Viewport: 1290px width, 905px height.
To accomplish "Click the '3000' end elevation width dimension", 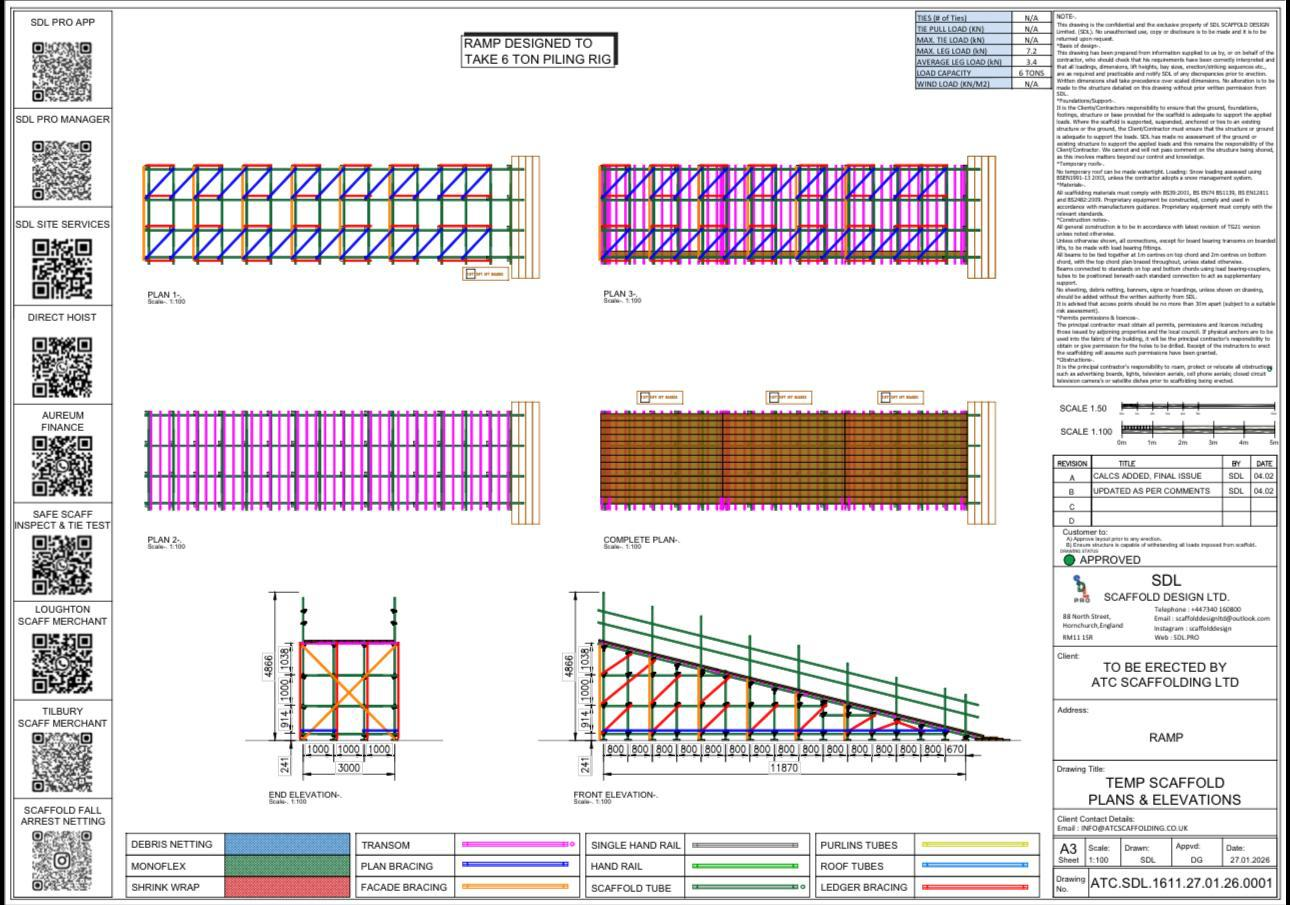I will (348, 768).
